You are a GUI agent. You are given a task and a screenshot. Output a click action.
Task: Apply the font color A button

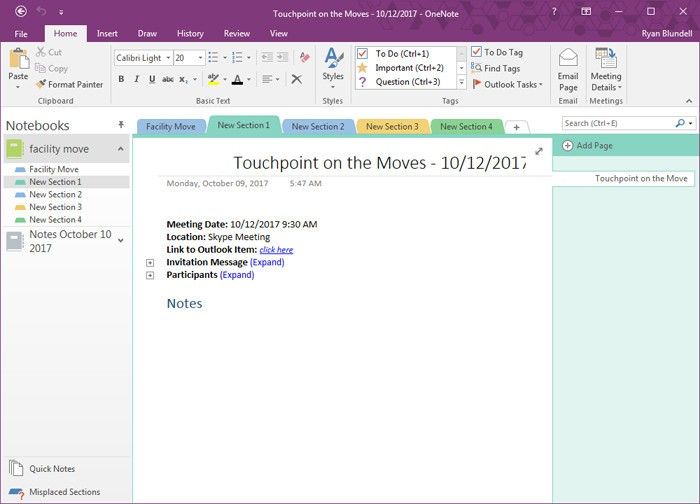[238, 79]
